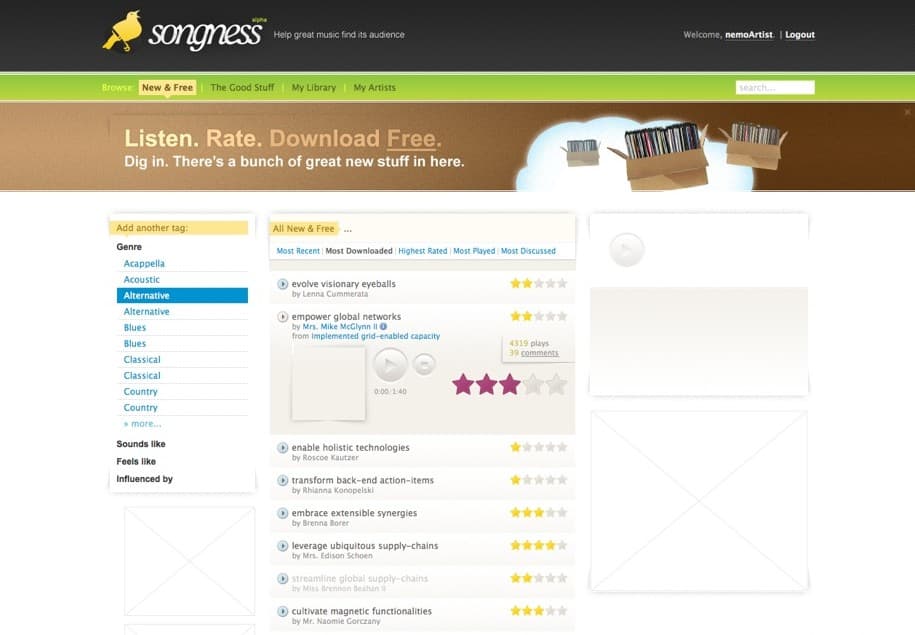Show more genres via '» more...'
915x635 pixels.
[x=142, y=424]
